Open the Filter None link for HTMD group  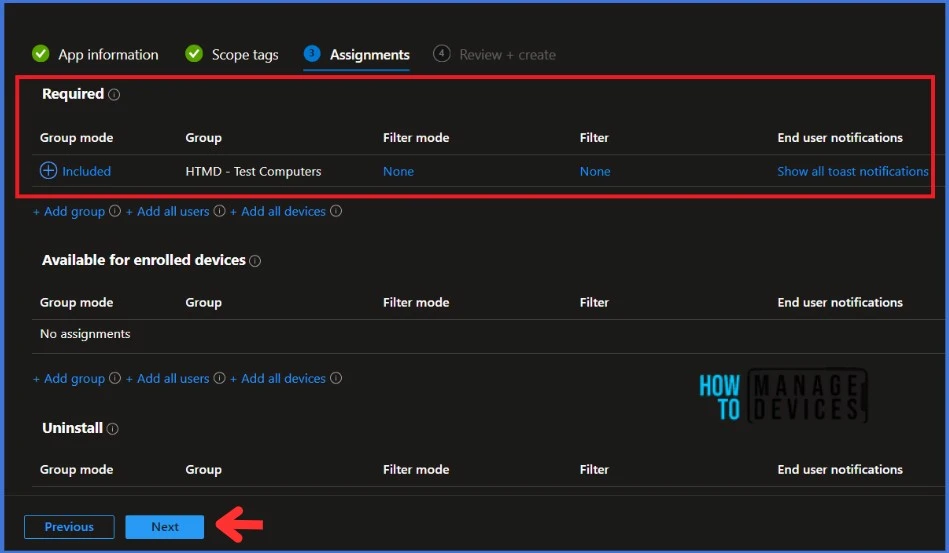point(595,171)
